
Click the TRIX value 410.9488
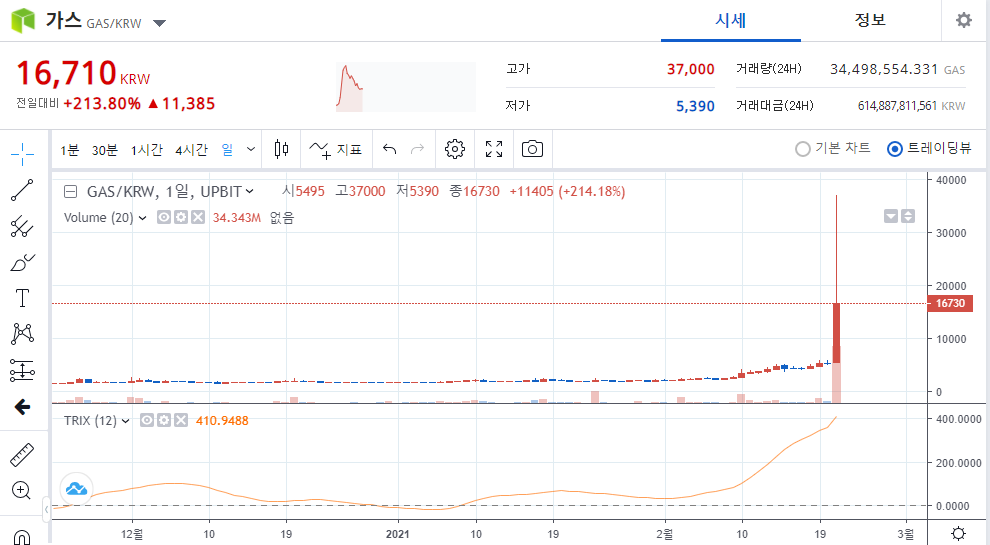pos(222,421)
